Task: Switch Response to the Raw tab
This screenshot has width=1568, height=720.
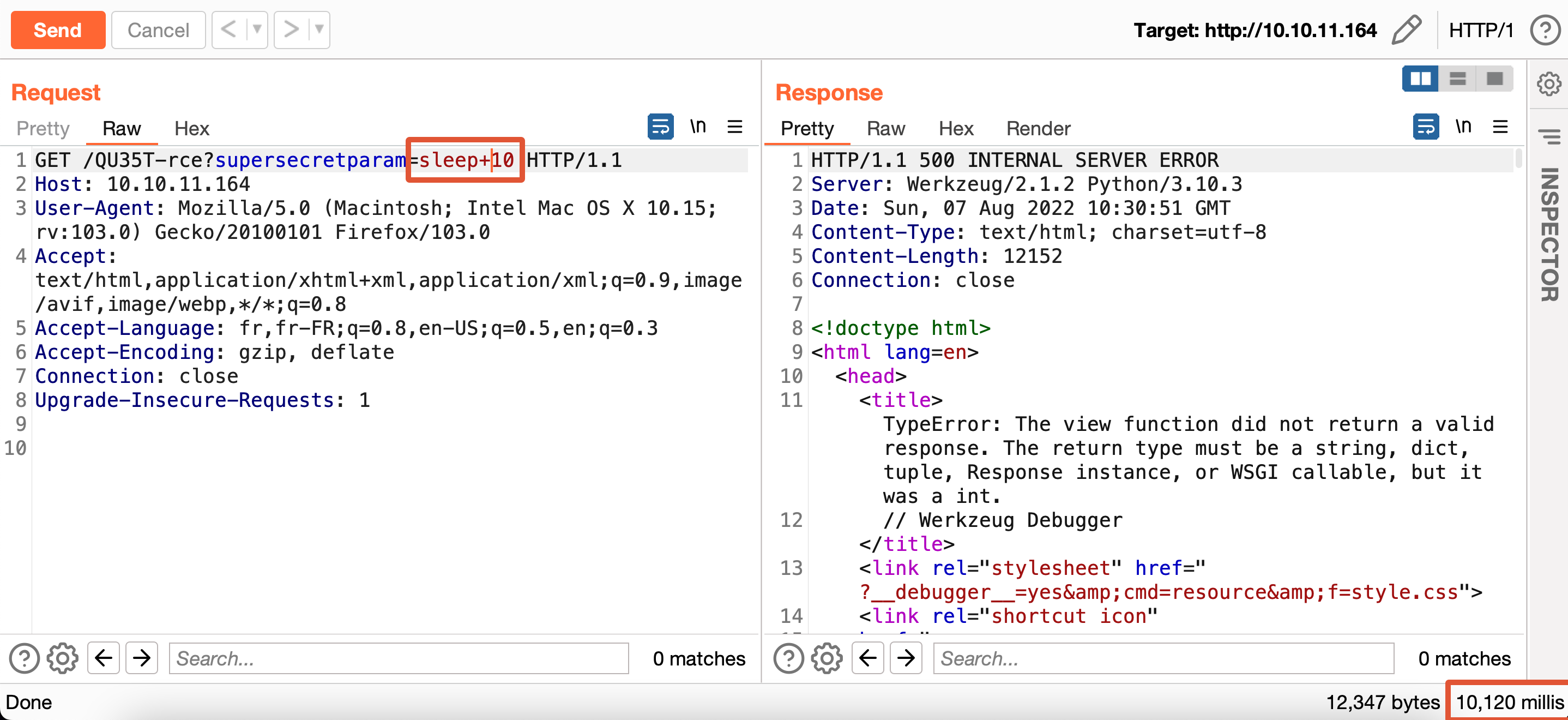Action: [x=885, y=129]
